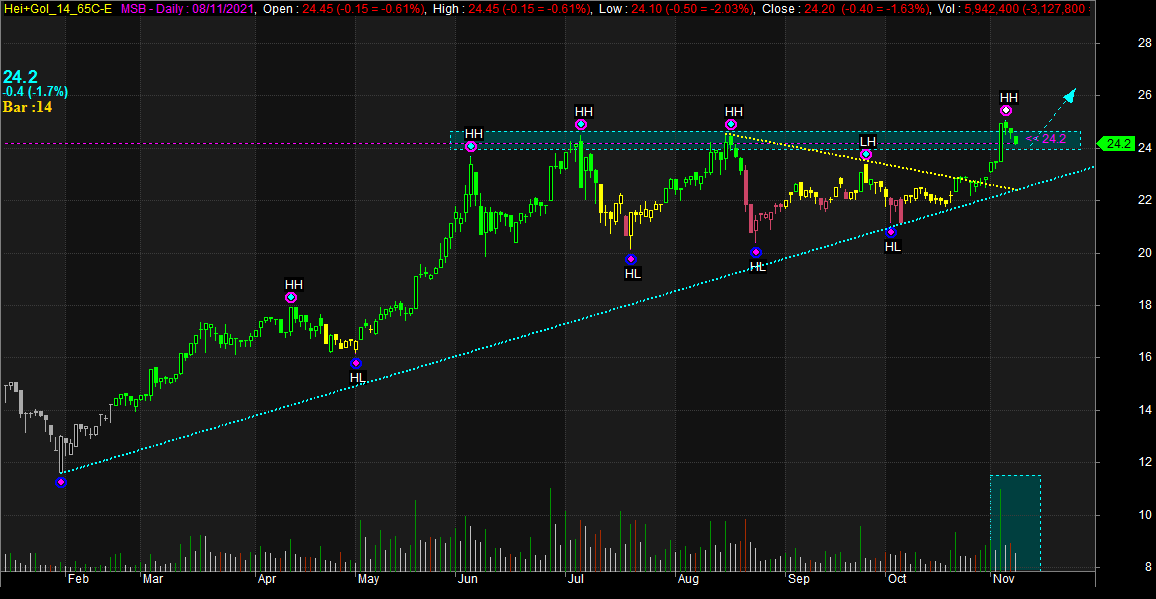Click the LH marker circle in September

click(866, 154)
